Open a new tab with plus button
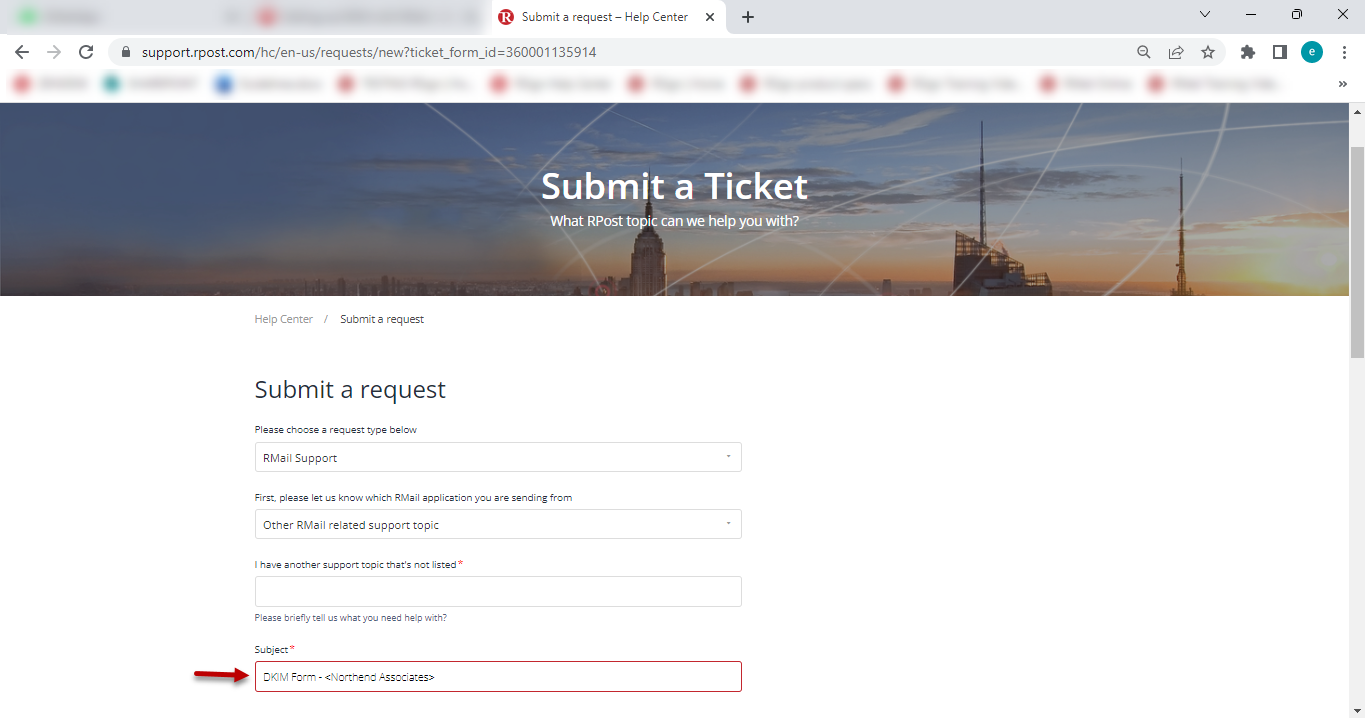 (748, 17)
